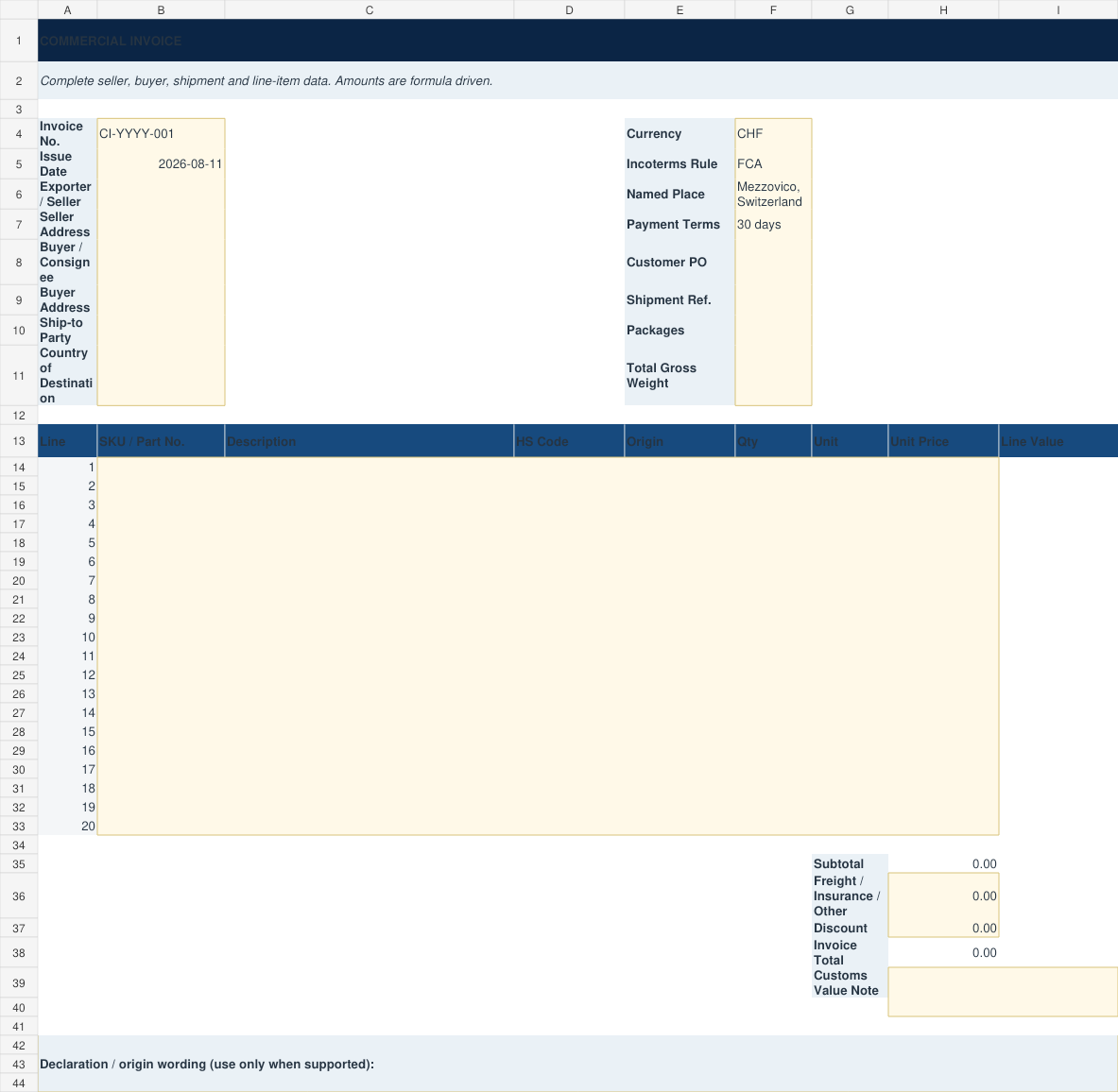Screen dimensions: 1118x1092
Task: Click the Line Value header cell
Action: click(x=1058, y=441)
